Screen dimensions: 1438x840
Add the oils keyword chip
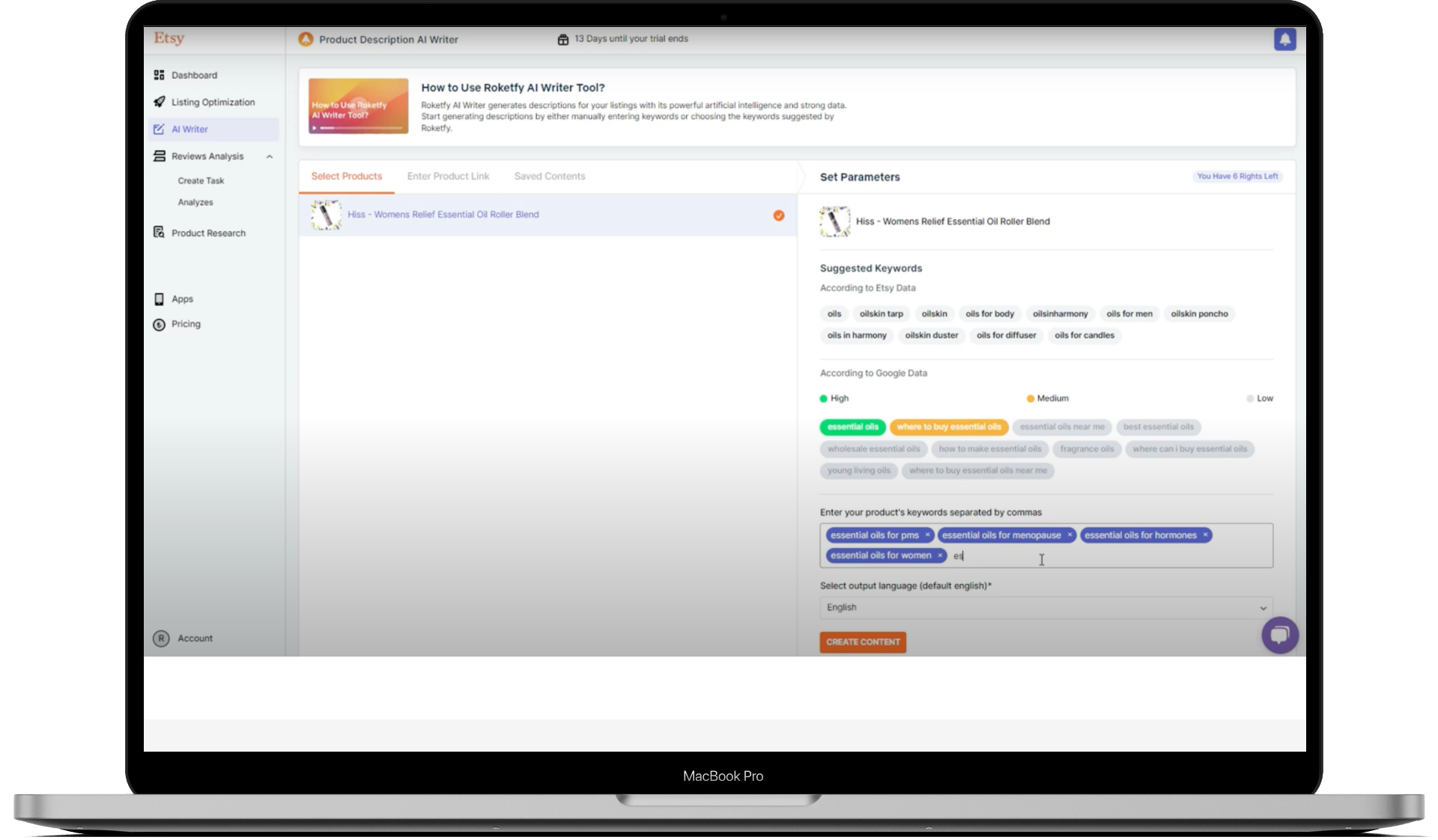[x=834, y=314]
